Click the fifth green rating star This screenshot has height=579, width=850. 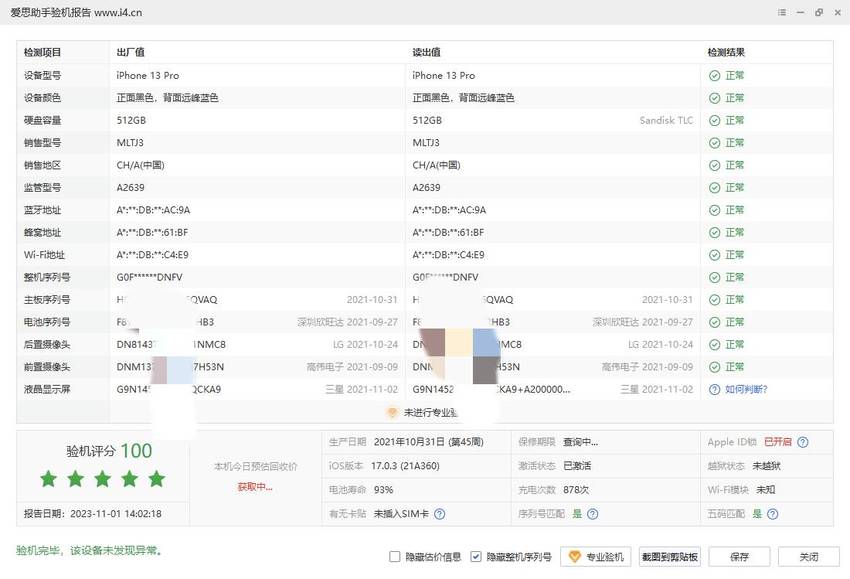tap(157, 479)
